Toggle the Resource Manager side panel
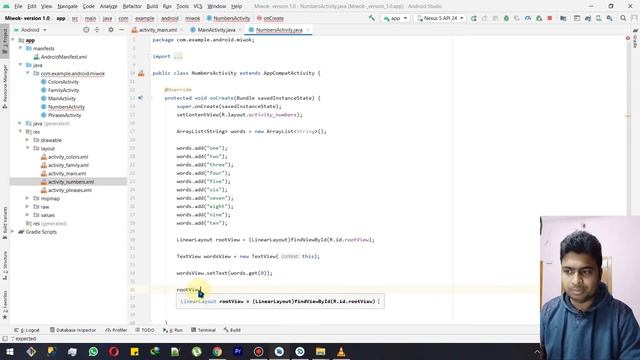The height and width of the screenshot is (360, 640). click(5, 87)
